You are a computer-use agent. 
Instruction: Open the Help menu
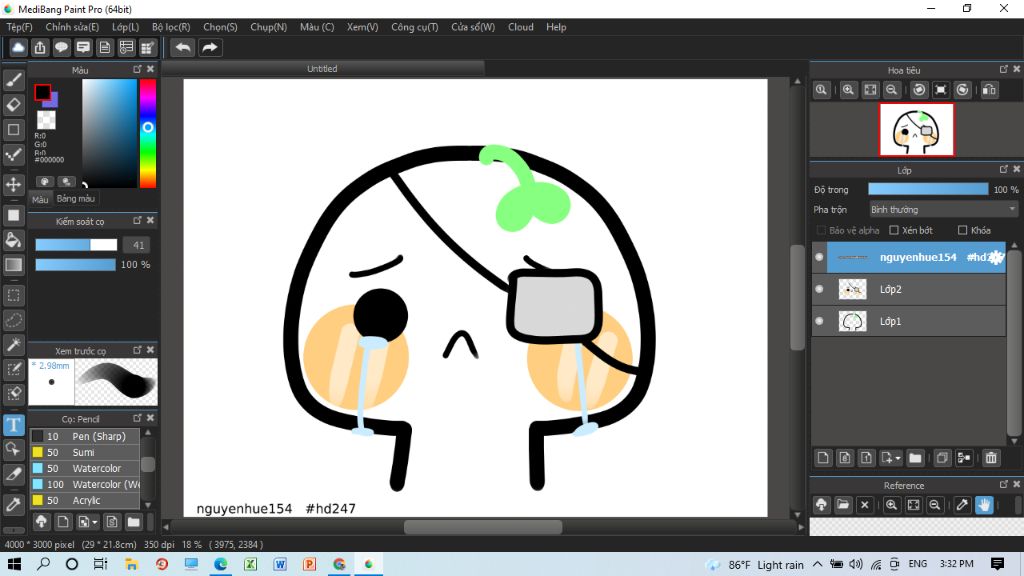[x=556, y=27]
